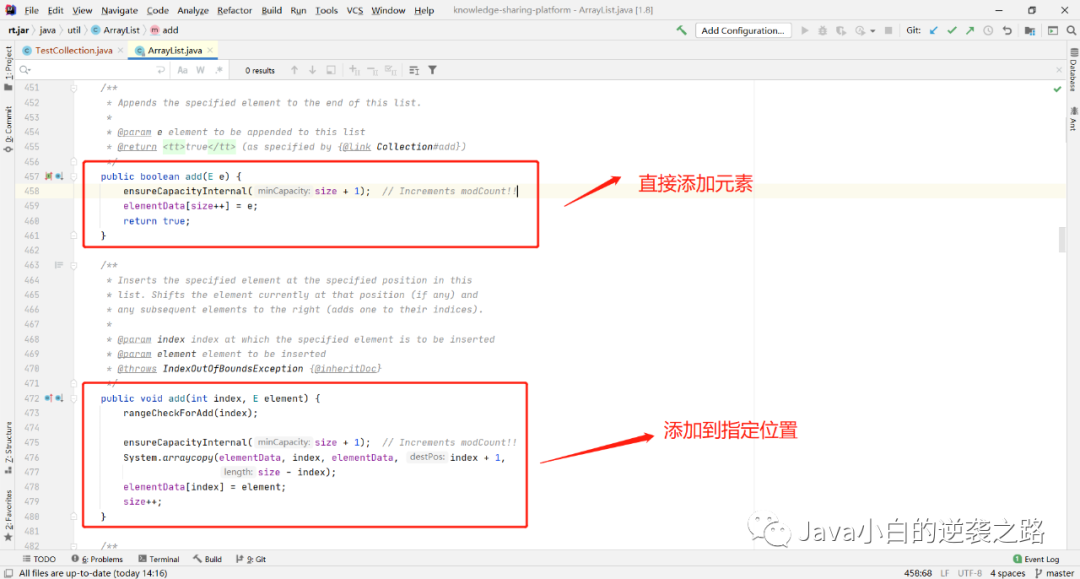
Task: Click the Debug bug icon
Action: [822, 30]
